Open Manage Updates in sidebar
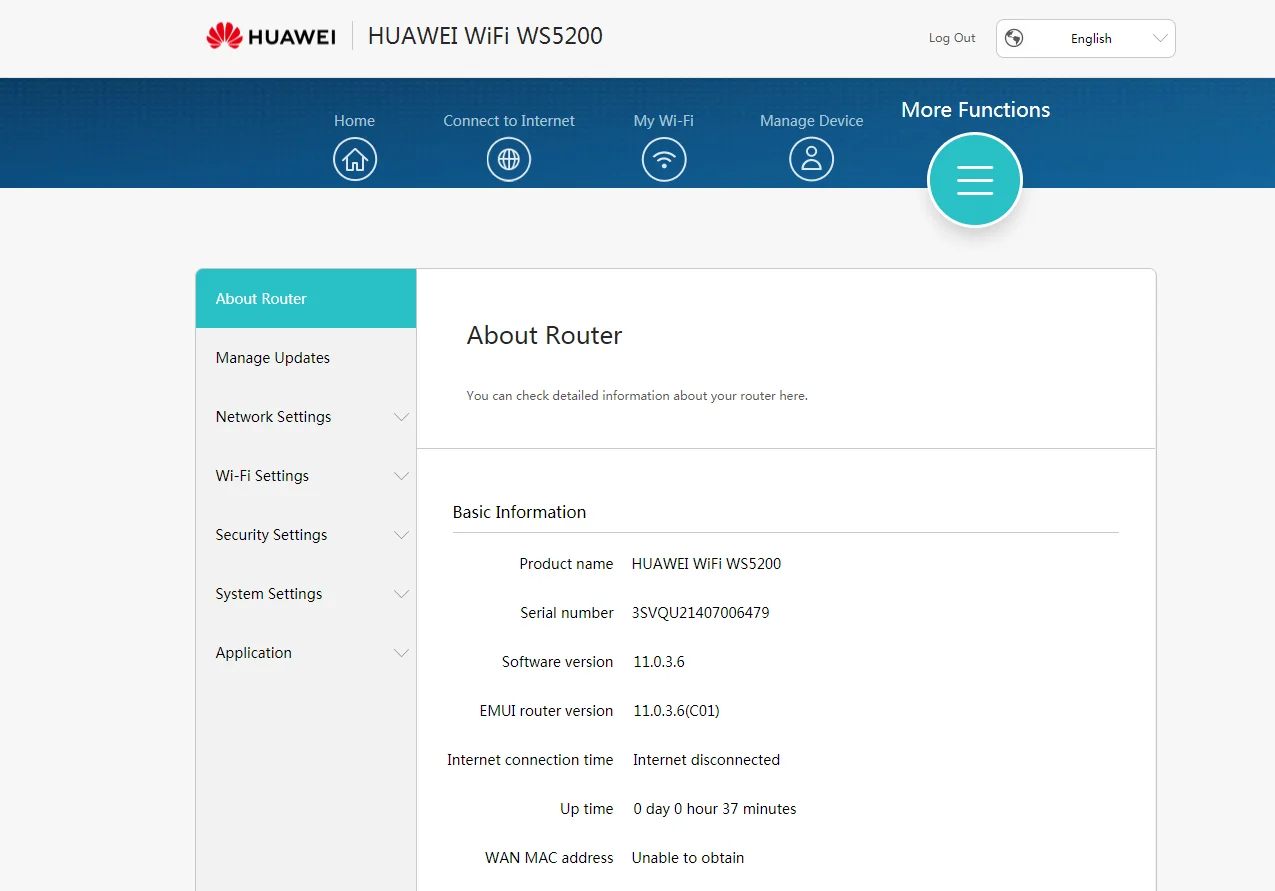 (x=306, y=358)
